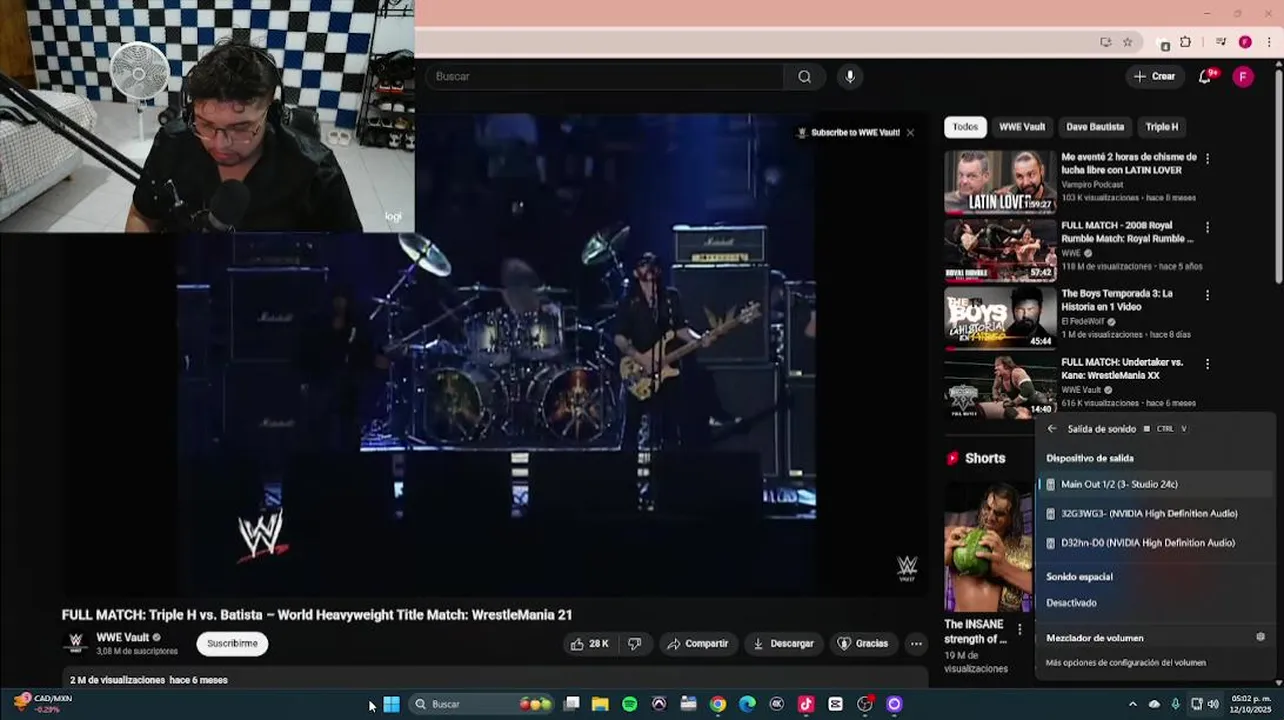Click the install app icon in address bar
1284x720 pixels.
(1105, 42)
